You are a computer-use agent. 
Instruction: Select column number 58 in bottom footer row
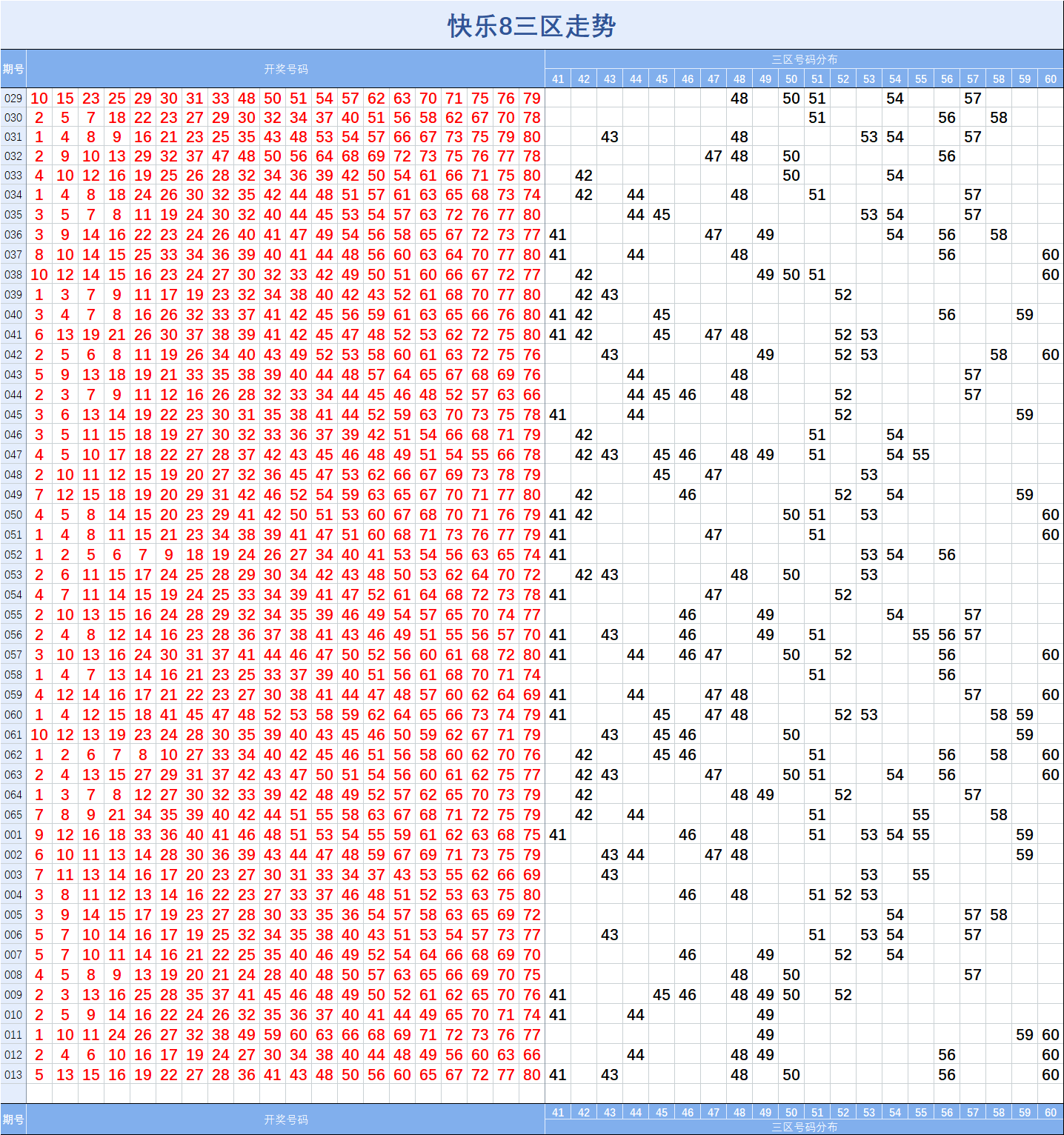(999, 1112)
